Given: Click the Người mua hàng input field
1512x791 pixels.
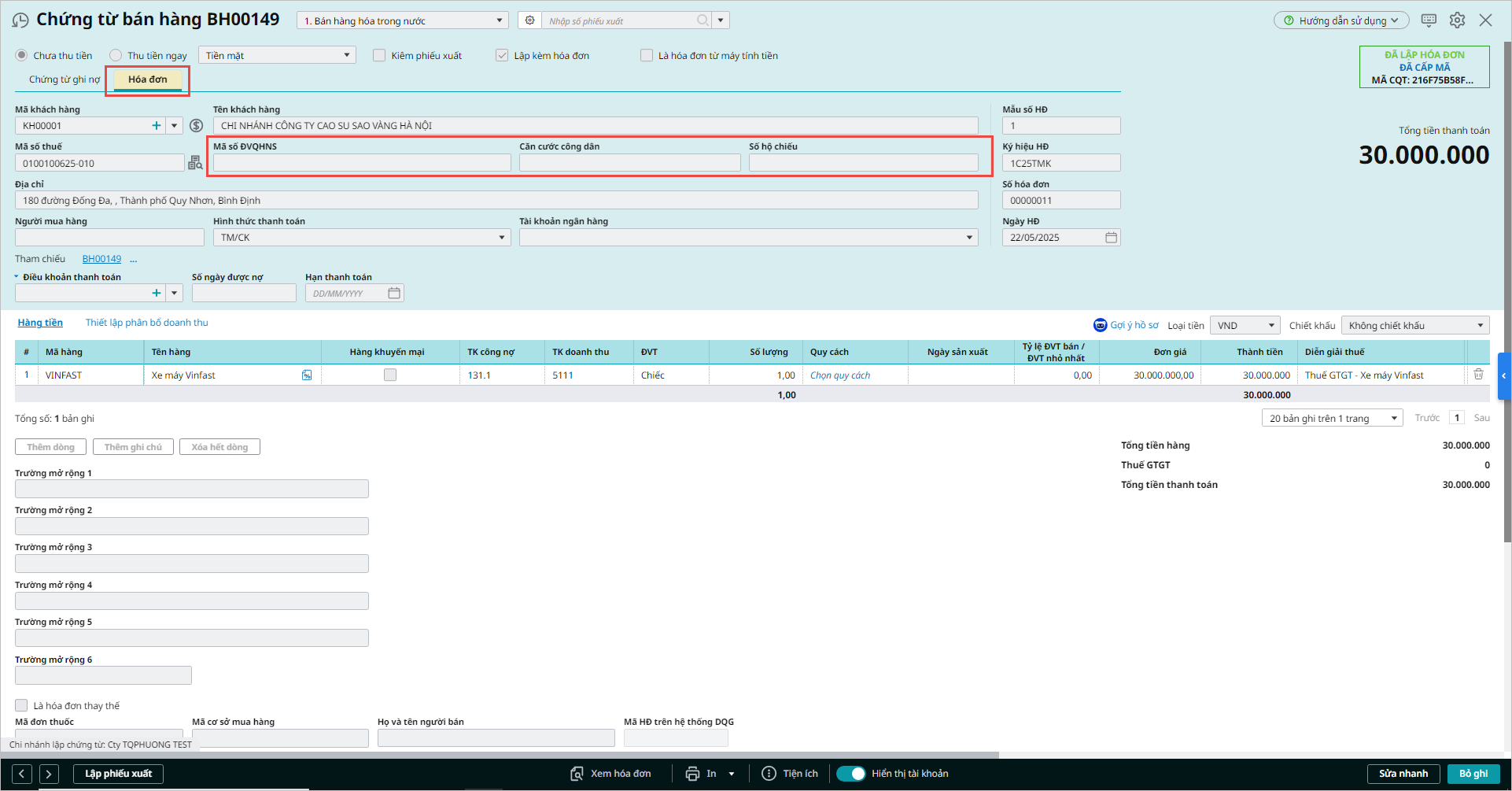Looking at the screenshot, I should (109, 238).
